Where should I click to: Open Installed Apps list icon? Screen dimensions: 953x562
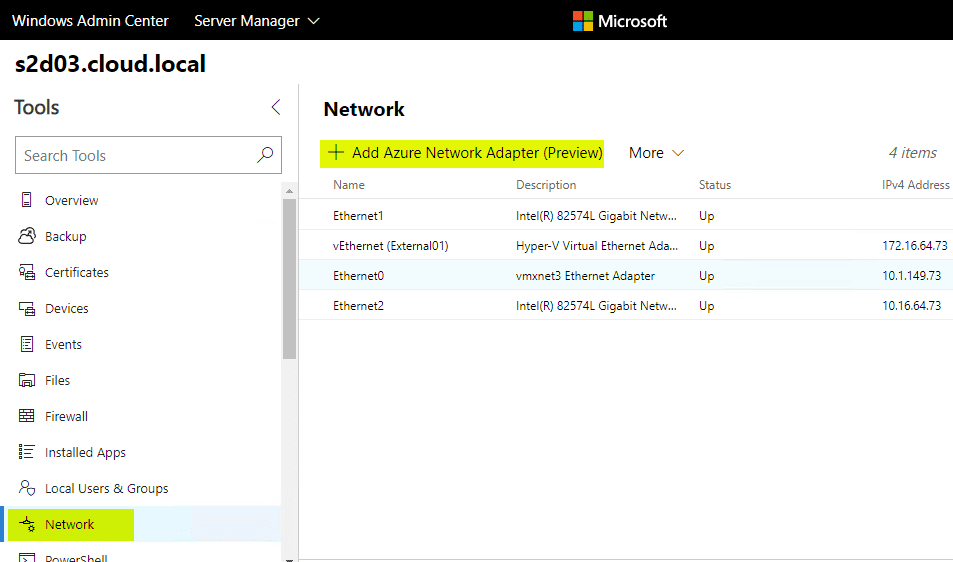(27, 452)
